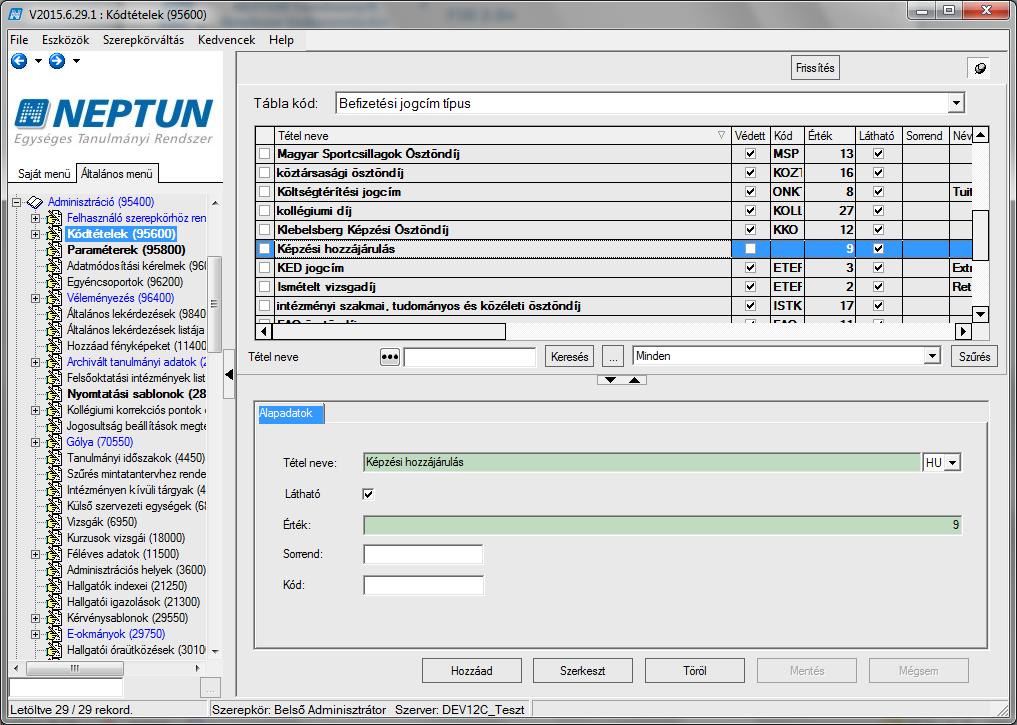This screenshot has width=1017, height=725.
Task: Open the Szerepkörváltás menu
Action: click(x=143, y=40)
